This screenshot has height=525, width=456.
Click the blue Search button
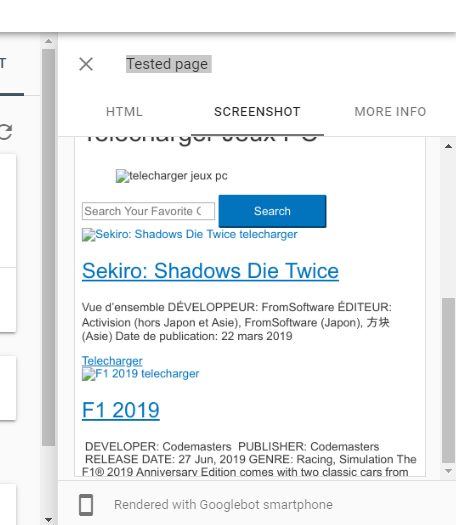click(x=272, y=211)
